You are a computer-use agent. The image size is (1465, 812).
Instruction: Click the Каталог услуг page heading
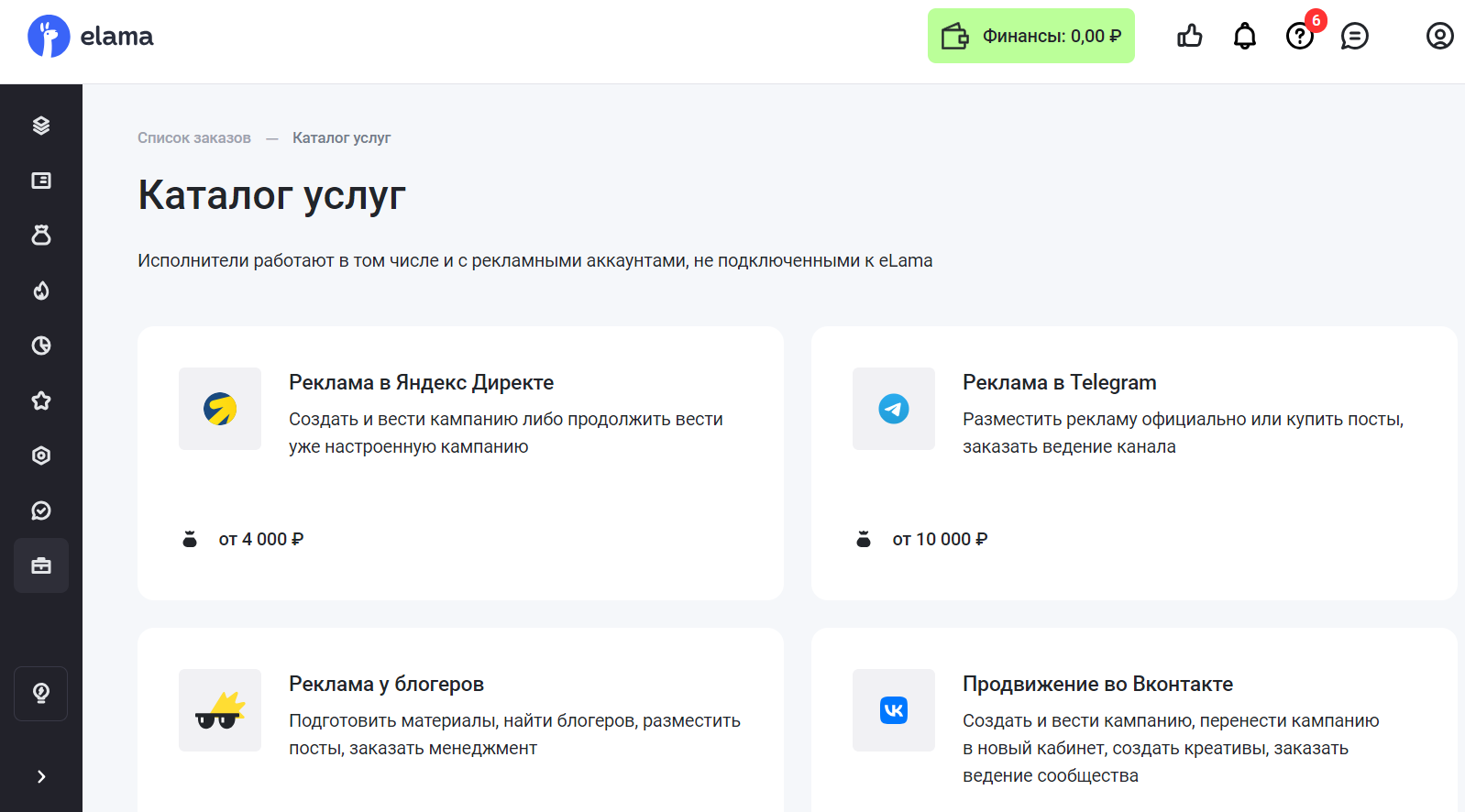click(271, 195)
